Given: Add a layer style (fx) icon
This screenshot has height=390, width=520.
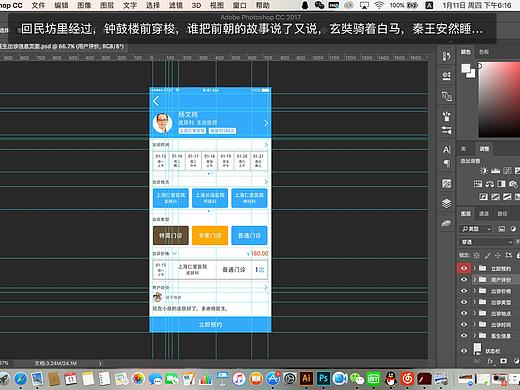Looking at the screenshot, I should (490, 361).
